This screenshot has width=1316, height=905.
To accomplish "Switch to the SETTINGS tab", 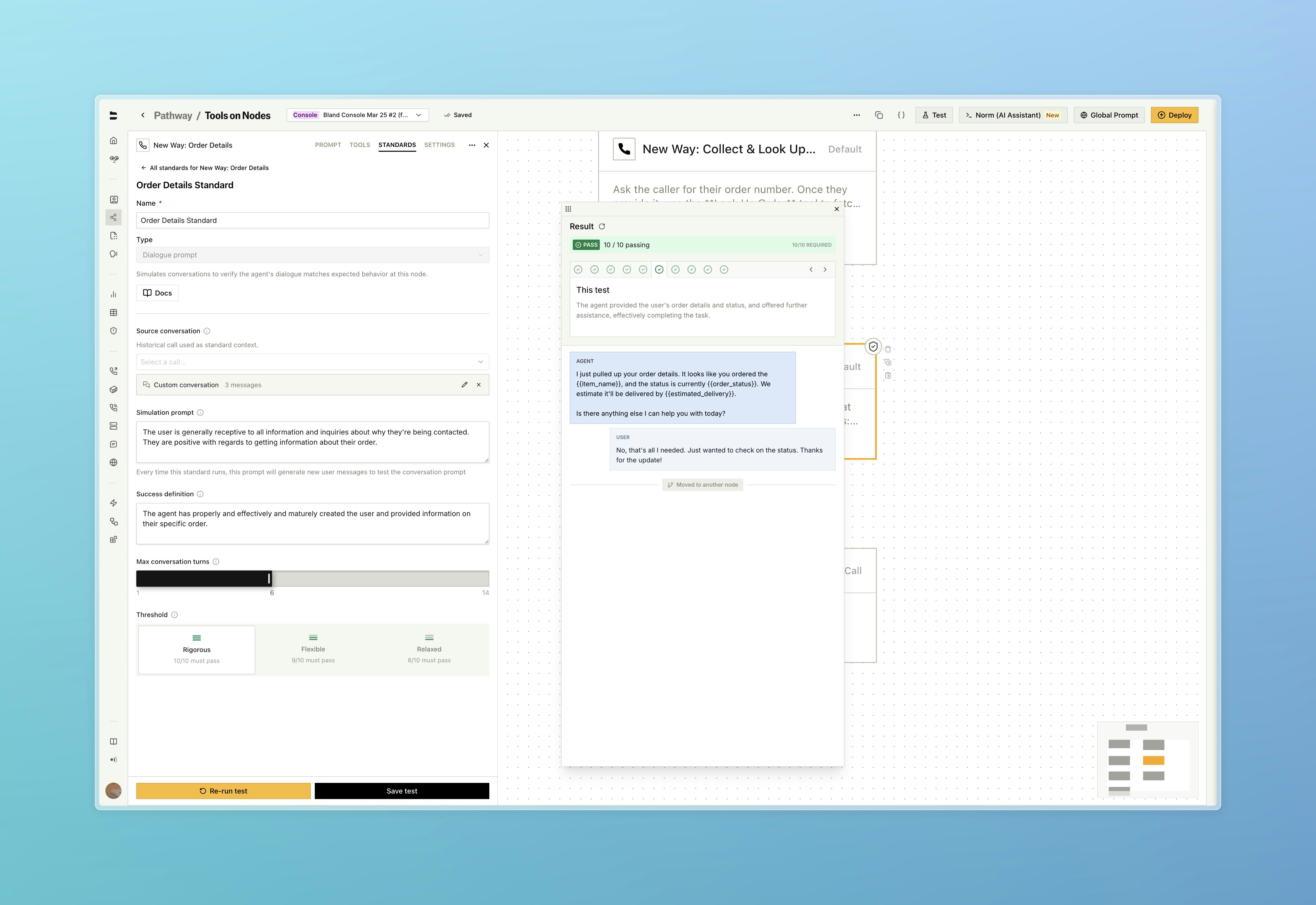I will (439, 145).
